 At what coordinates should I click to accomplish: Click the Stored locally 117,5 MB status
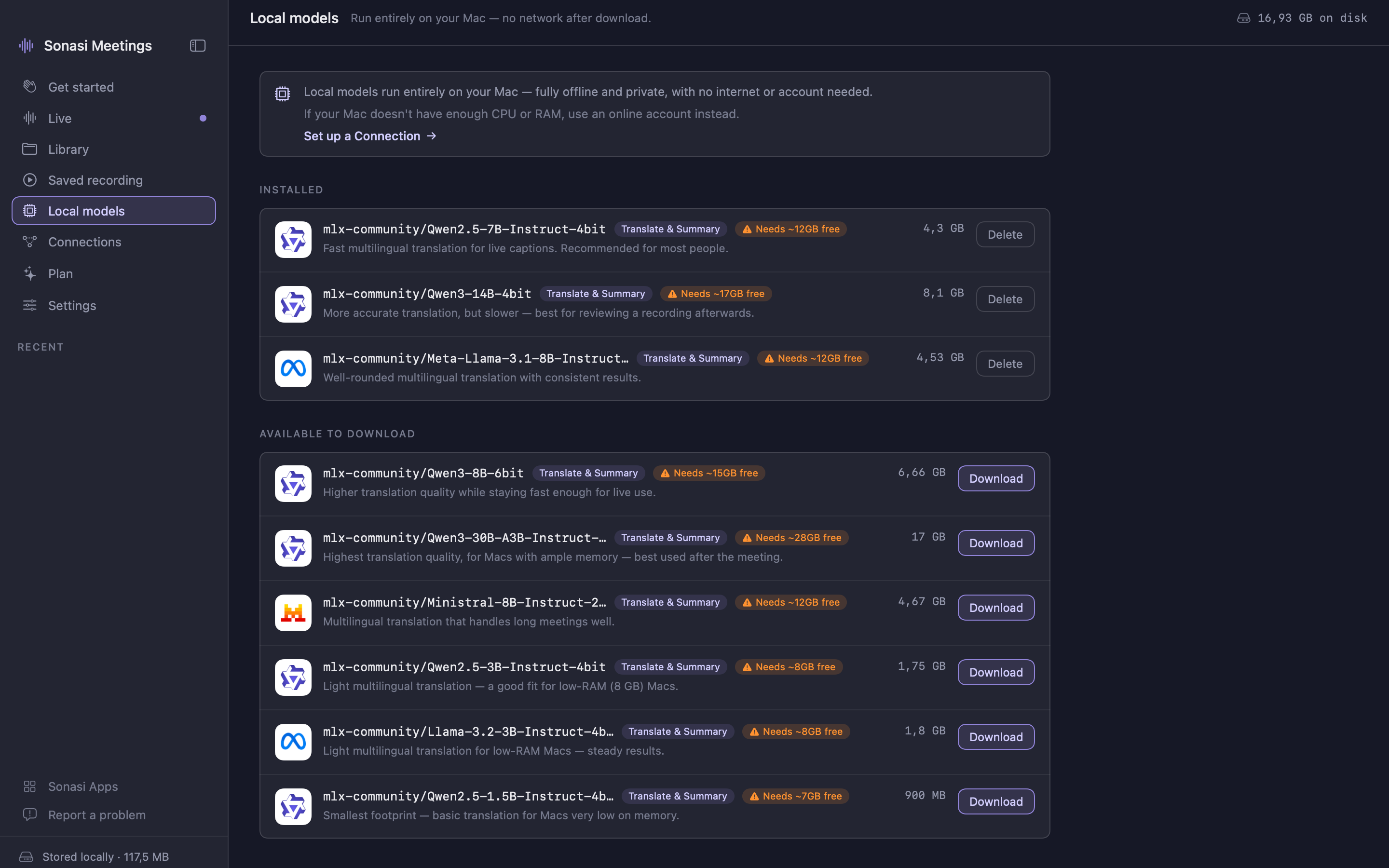pos(94,856)
